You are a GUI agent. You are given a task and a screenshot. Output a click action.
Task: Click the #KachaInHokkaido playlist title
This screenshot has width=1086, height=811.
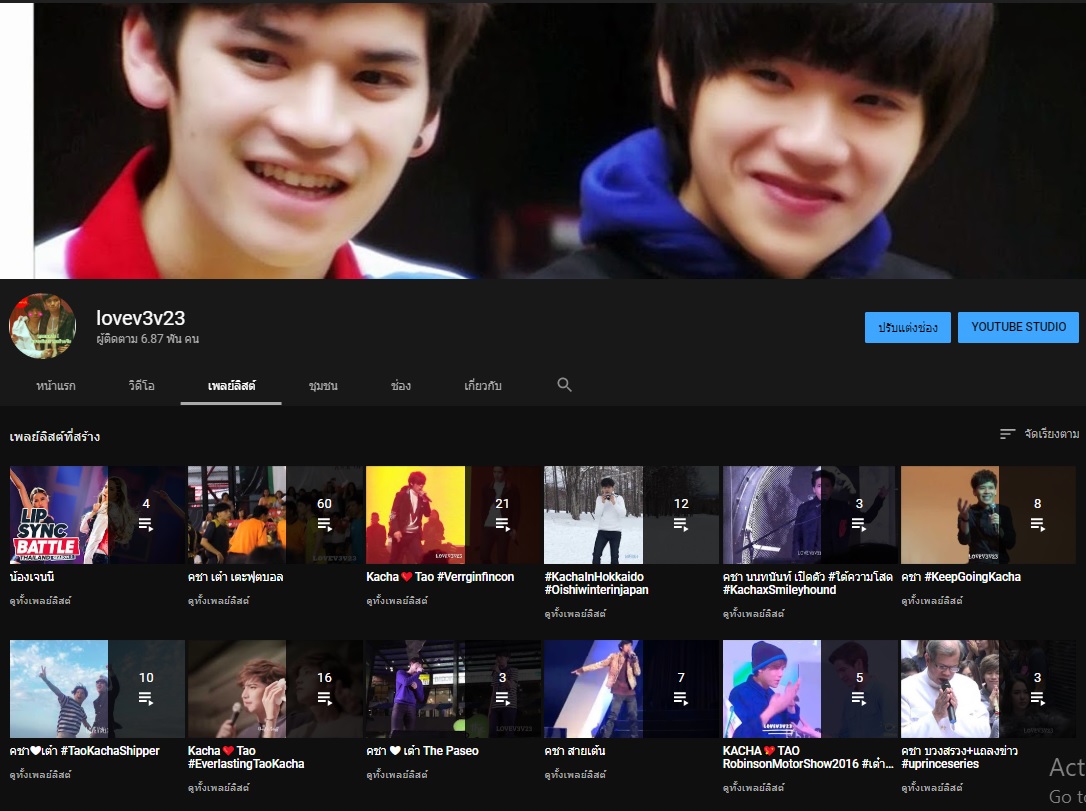(596, 583)
